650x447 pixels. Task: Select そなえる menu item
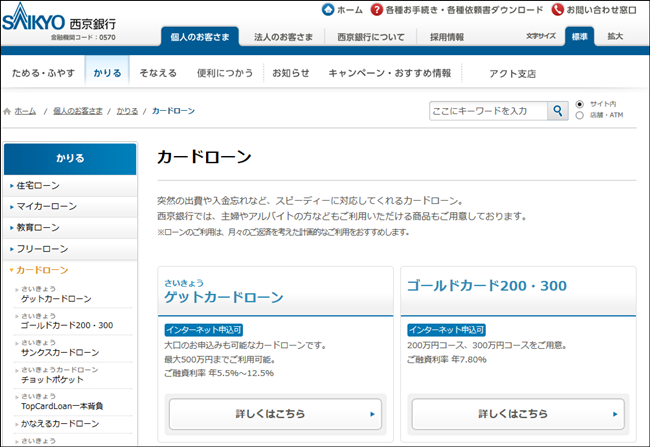click(x=158, y=73)
